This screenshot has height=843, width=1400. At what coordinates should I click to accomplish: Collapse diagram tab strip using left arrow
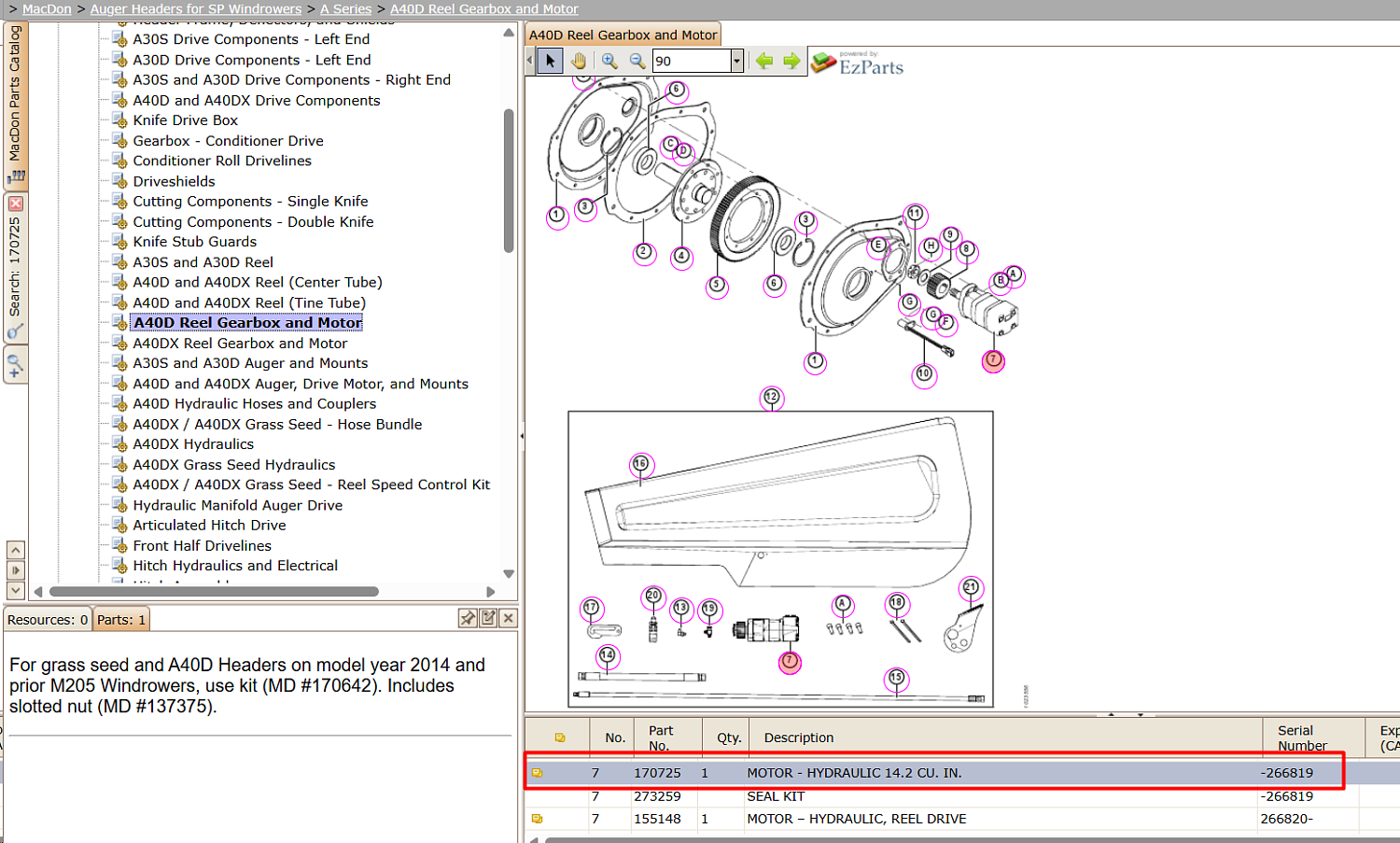click(529, 61)
